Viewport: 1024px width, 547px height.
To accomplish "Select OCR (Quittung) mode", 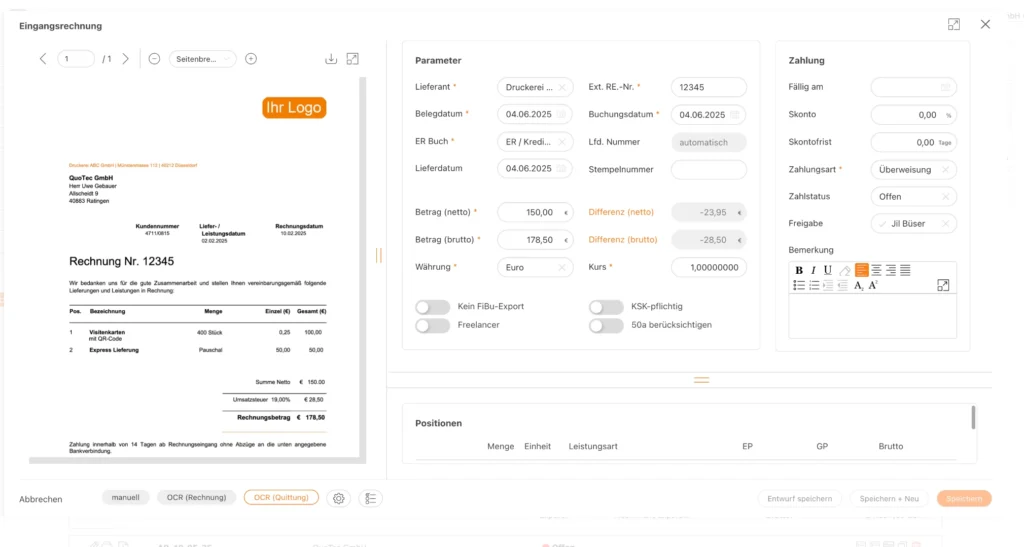I will [x=281, y=497].
